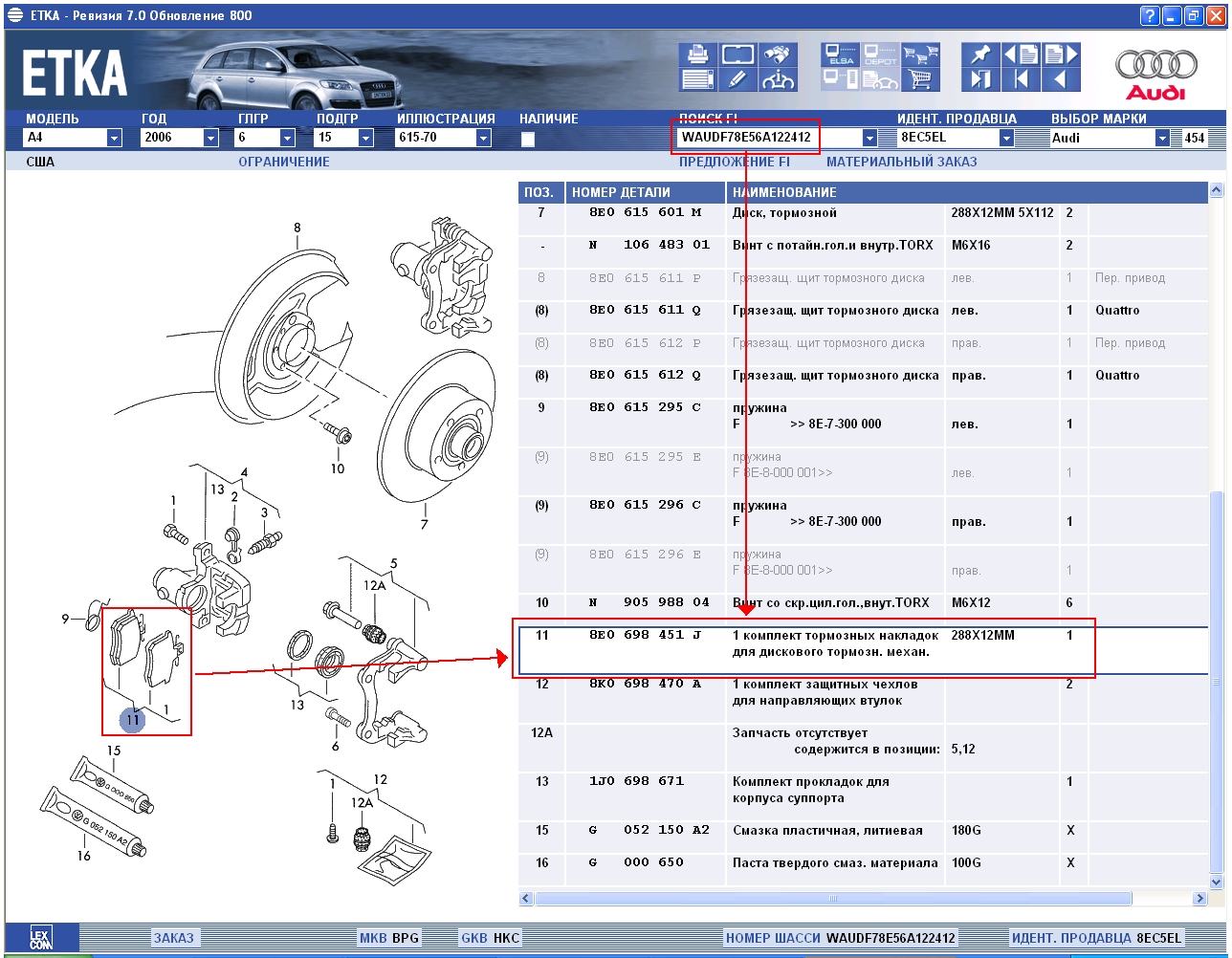1232x958 pixels.
Task: Open the ИЛЛЮСТРАЦИЯ dropdown showing 615-70
Action: pos(443,138)
